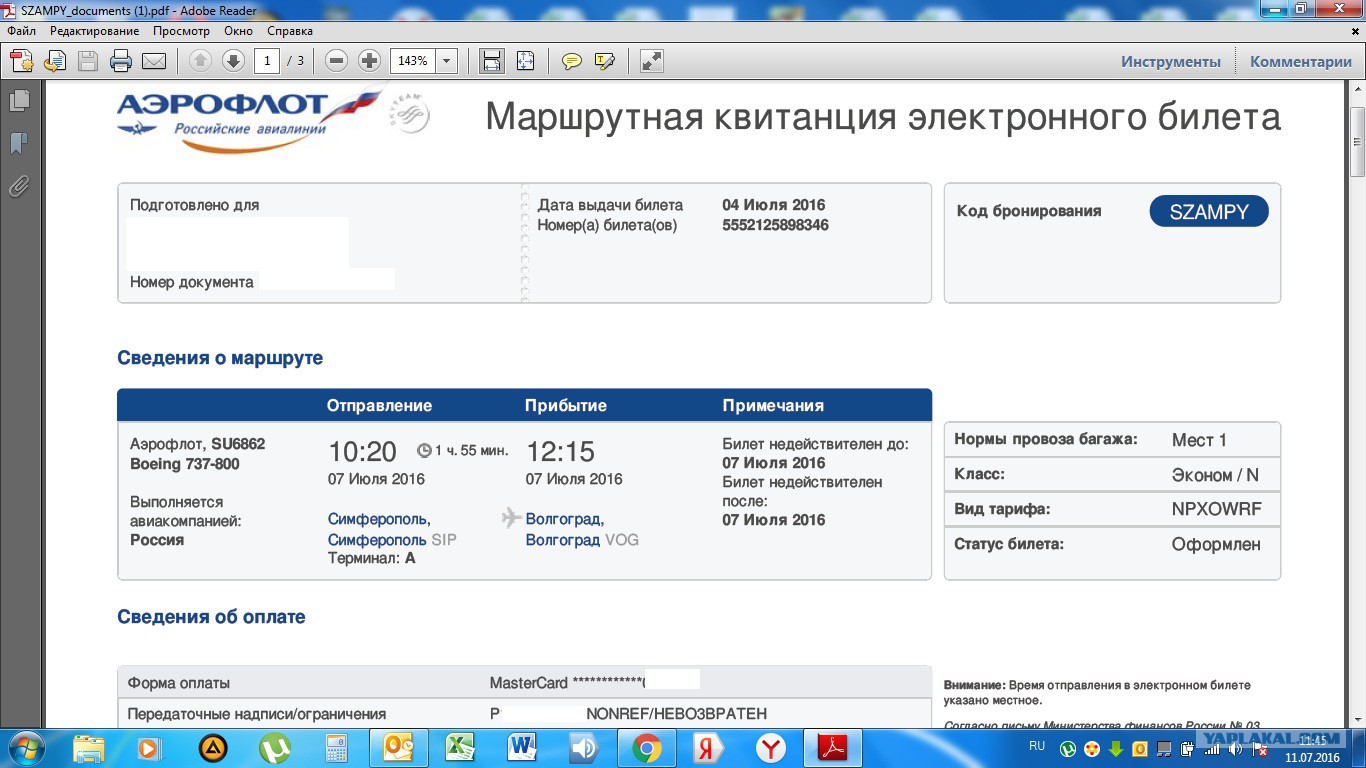
Task: Switch to Outlook in the taskbar
Action: pyautogui.click(x=398, y=748)
